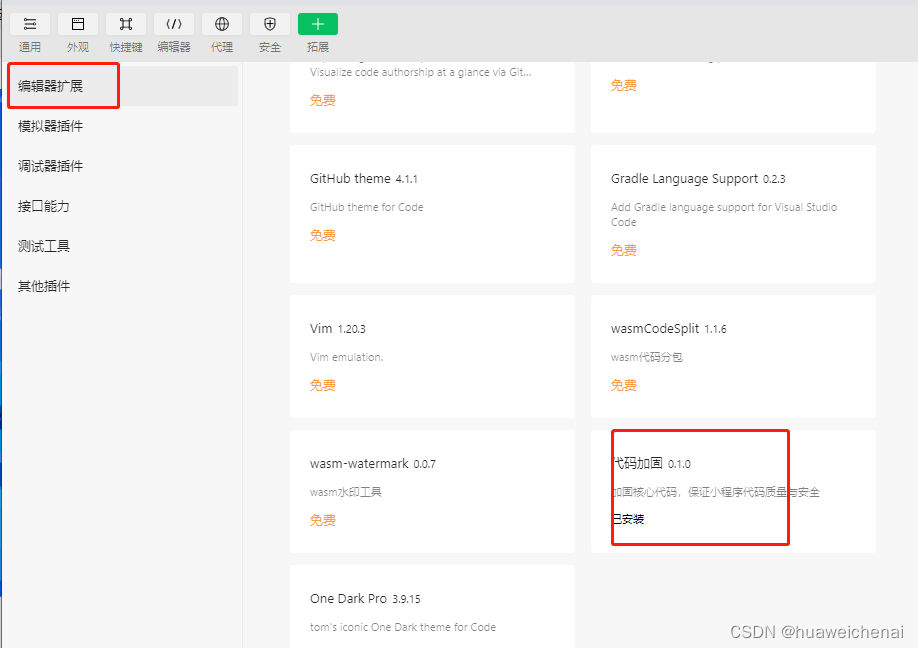Click 'wasm水印工具' description text

(345, 492)
